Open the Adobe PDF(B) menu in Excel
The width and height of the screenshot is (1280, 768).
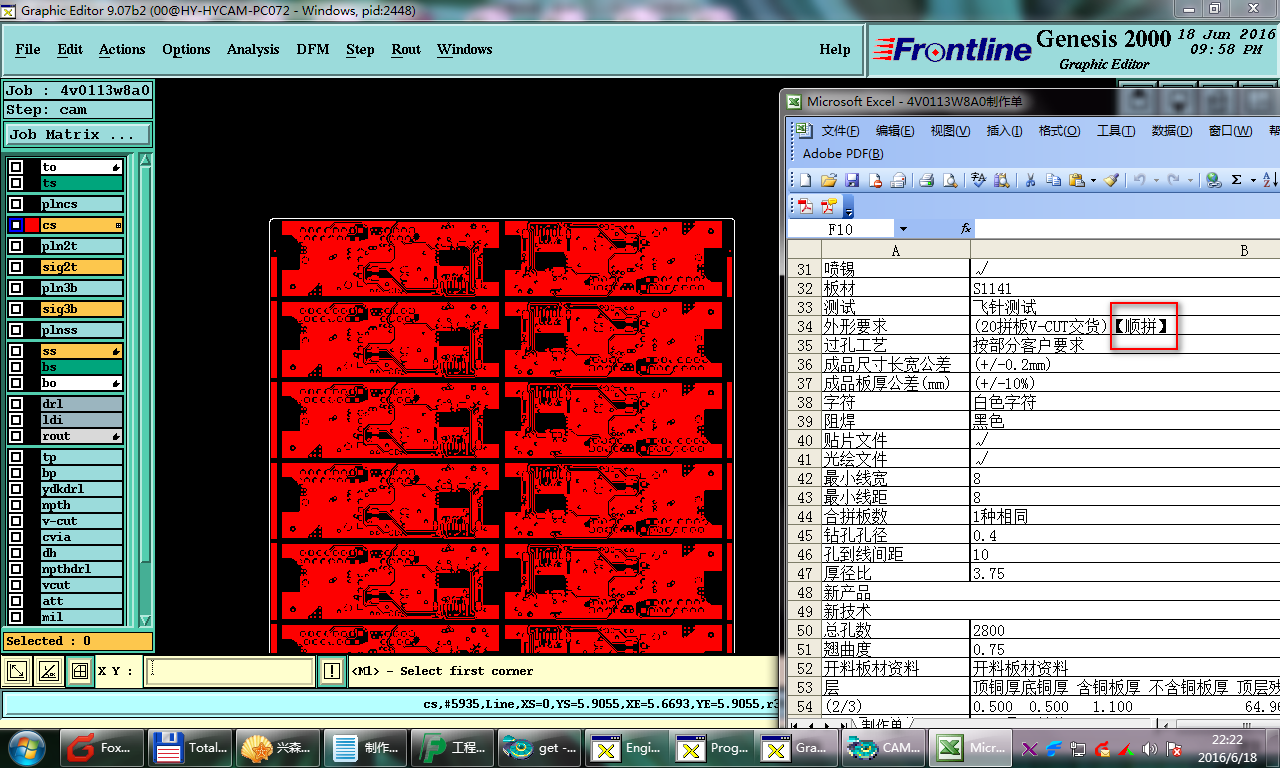click(843, 154)
